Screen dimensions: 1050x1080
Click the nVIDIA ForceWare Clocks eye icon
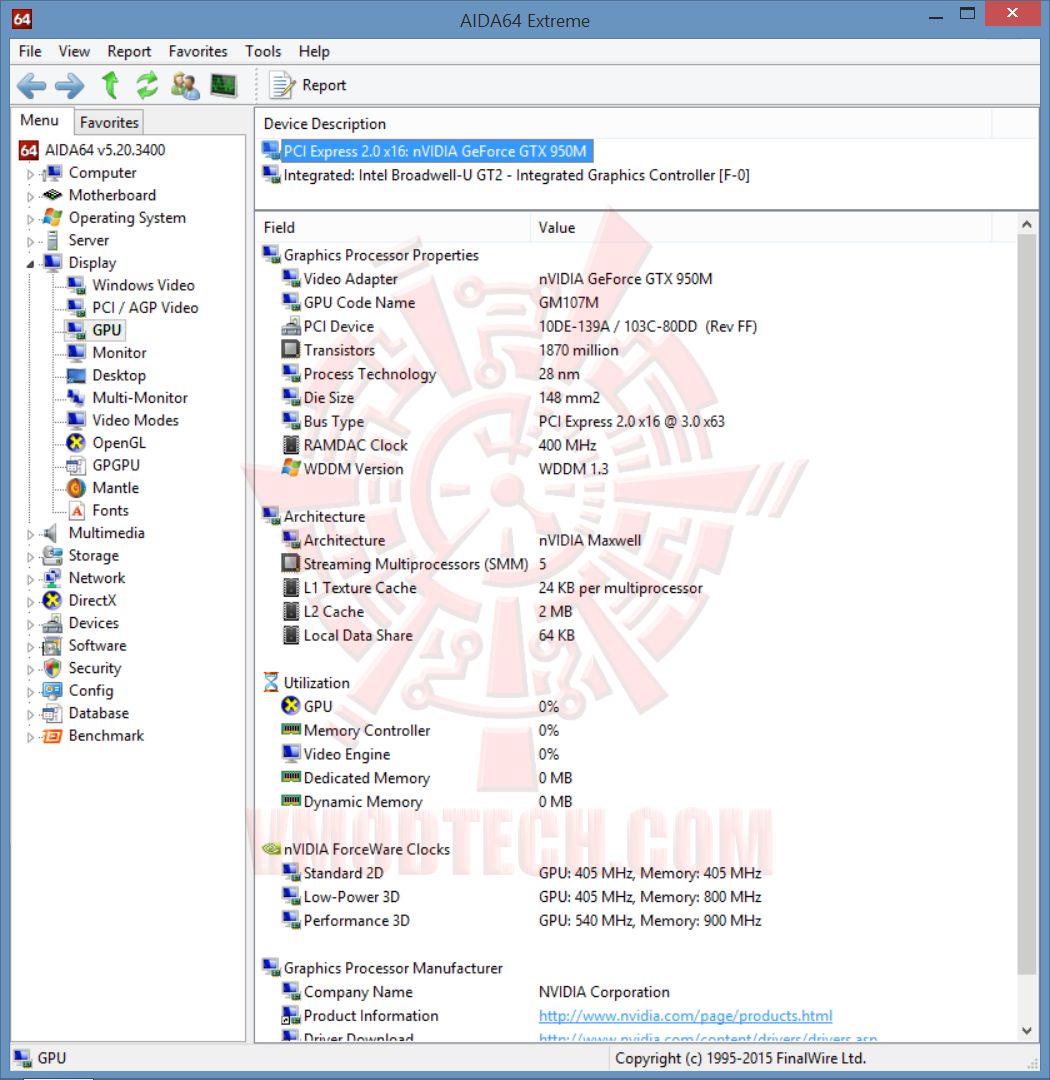[271, 849]
